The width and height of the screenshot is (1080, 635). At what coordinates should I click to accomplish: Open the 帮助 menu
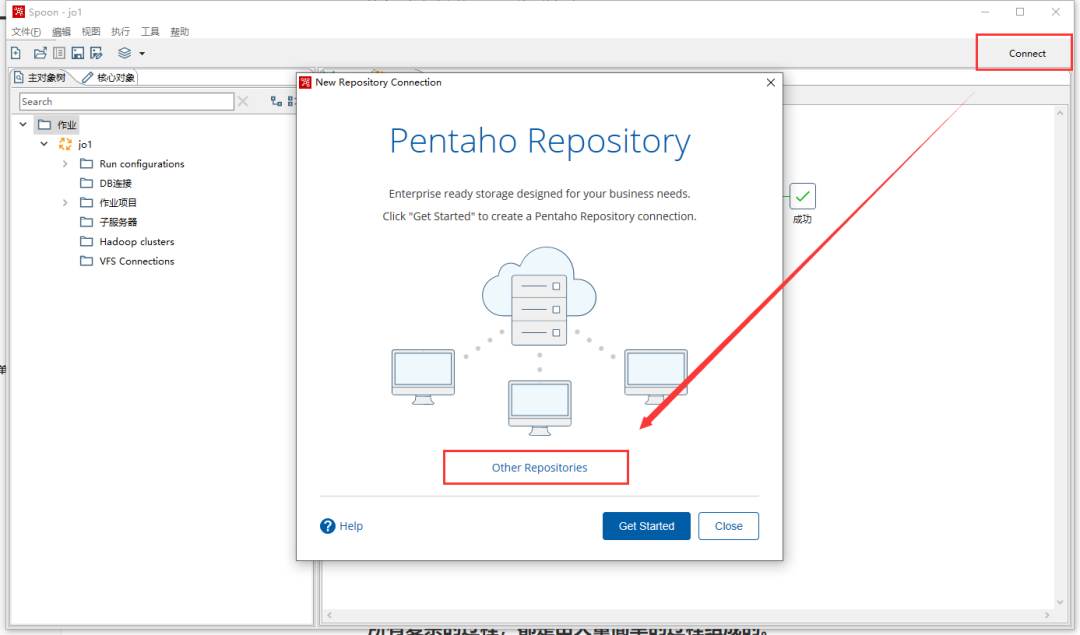coord(180,32)
